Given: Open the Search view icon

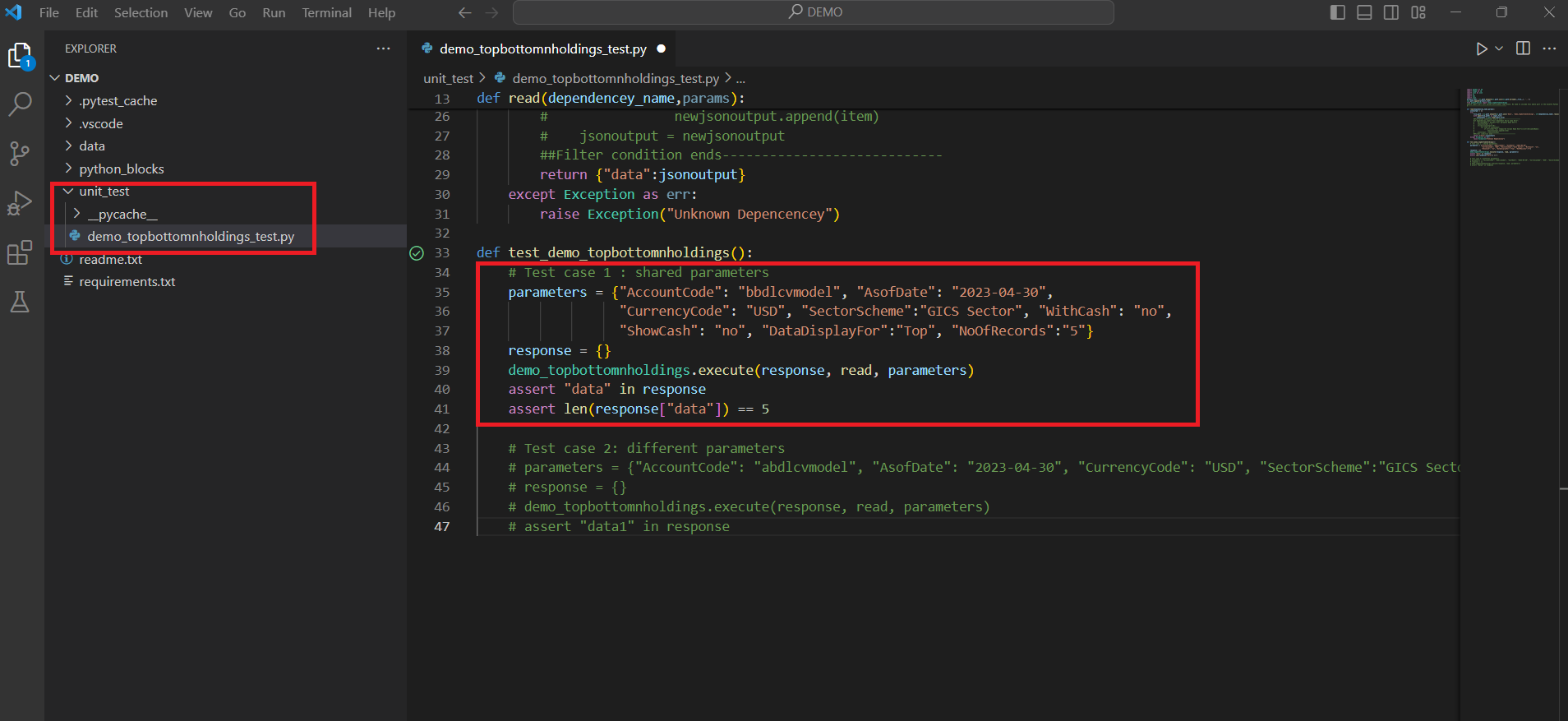Looking at the screenshot, I should tap(20, 104).
